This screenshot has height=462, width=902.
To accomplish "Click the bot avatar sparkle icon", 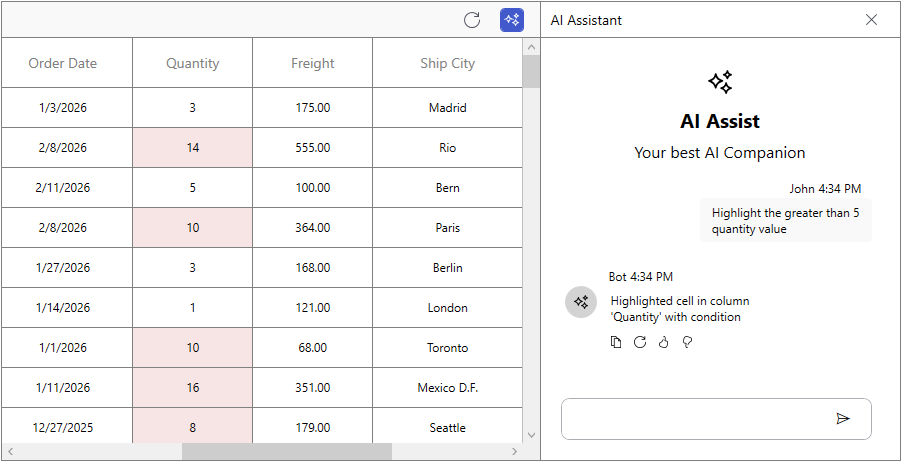I will [x=581, y=302].
